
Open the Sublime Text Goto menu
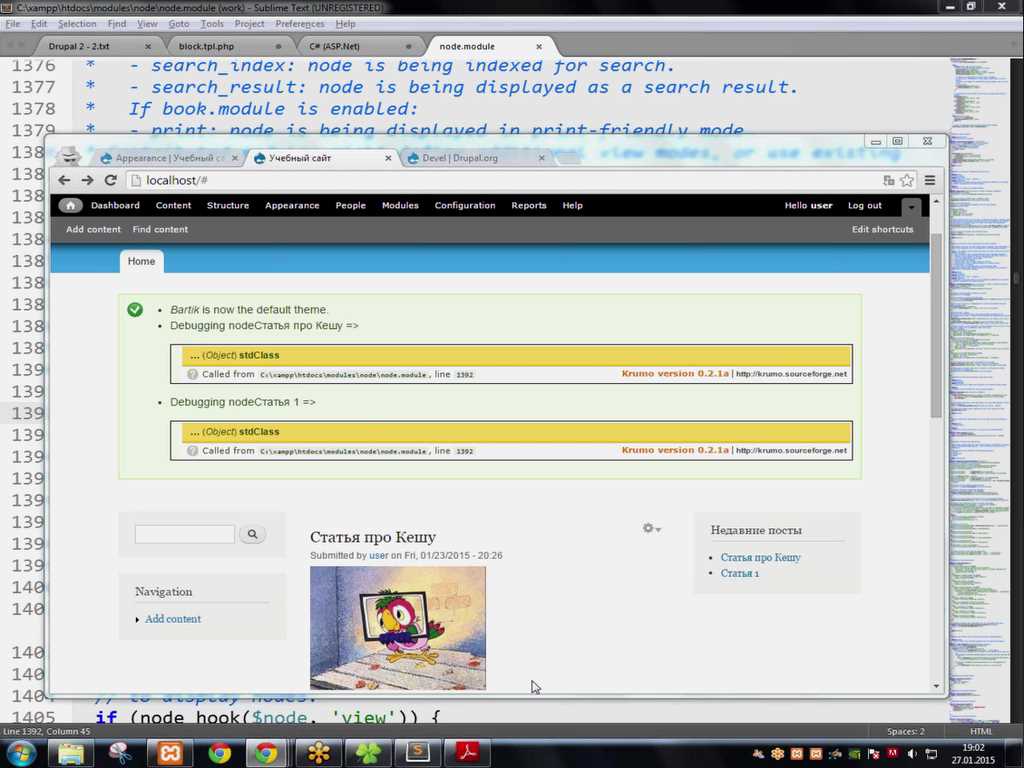(x=179, y=24)
